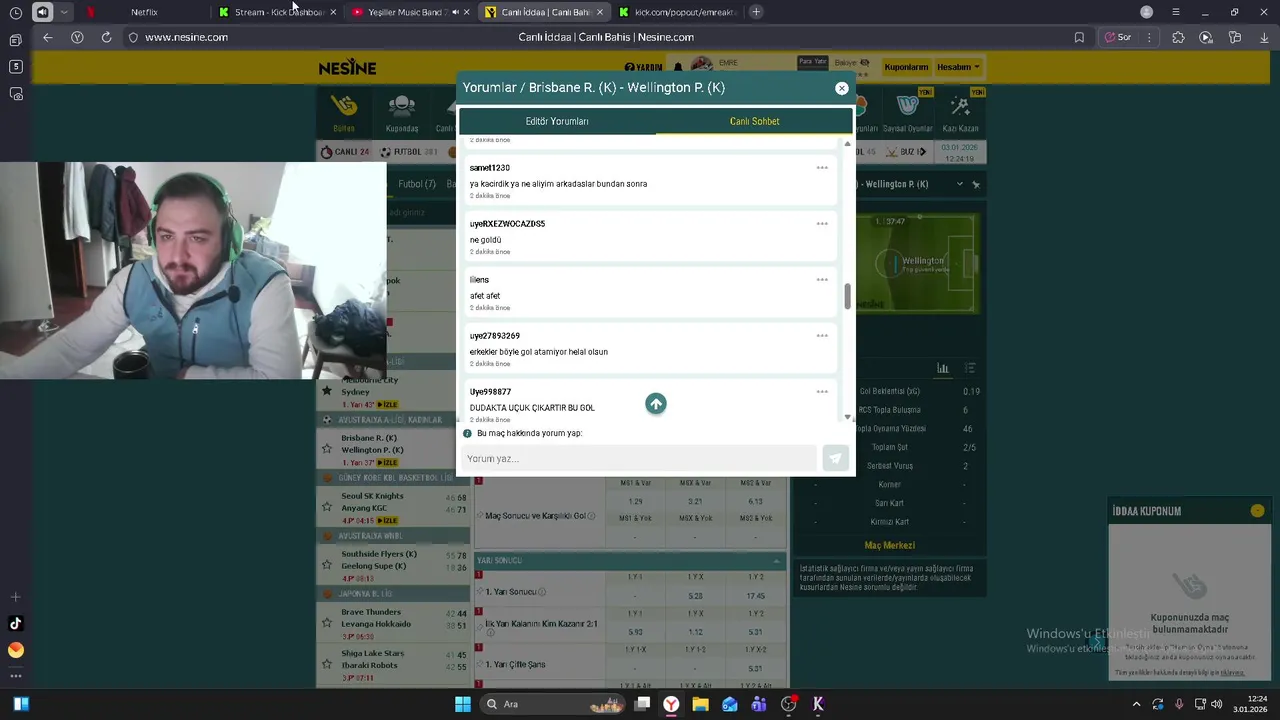Open browser downloads icon

coord(1262,37)
